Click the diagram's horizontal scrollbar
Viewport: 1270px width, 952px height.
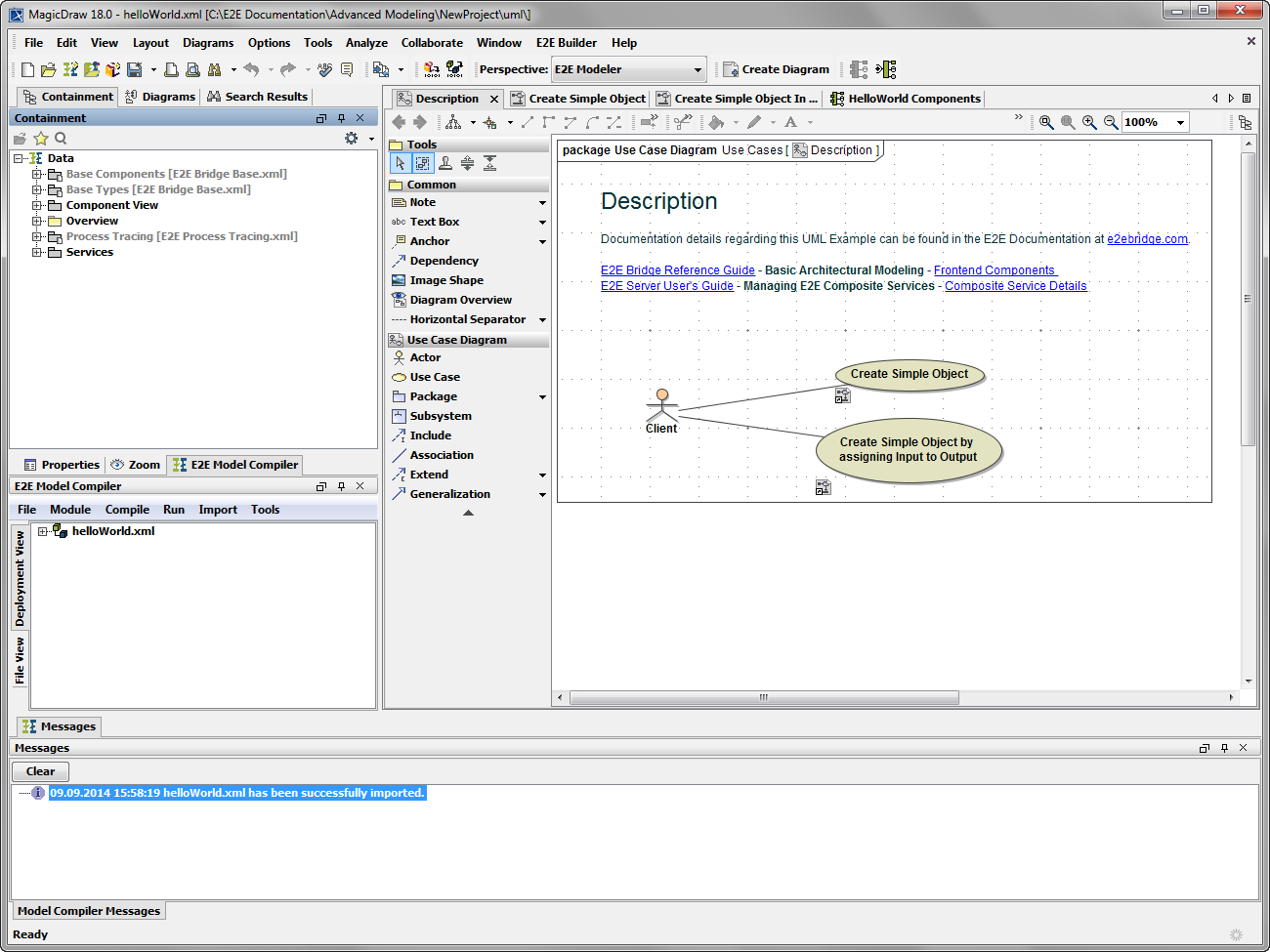763,697
